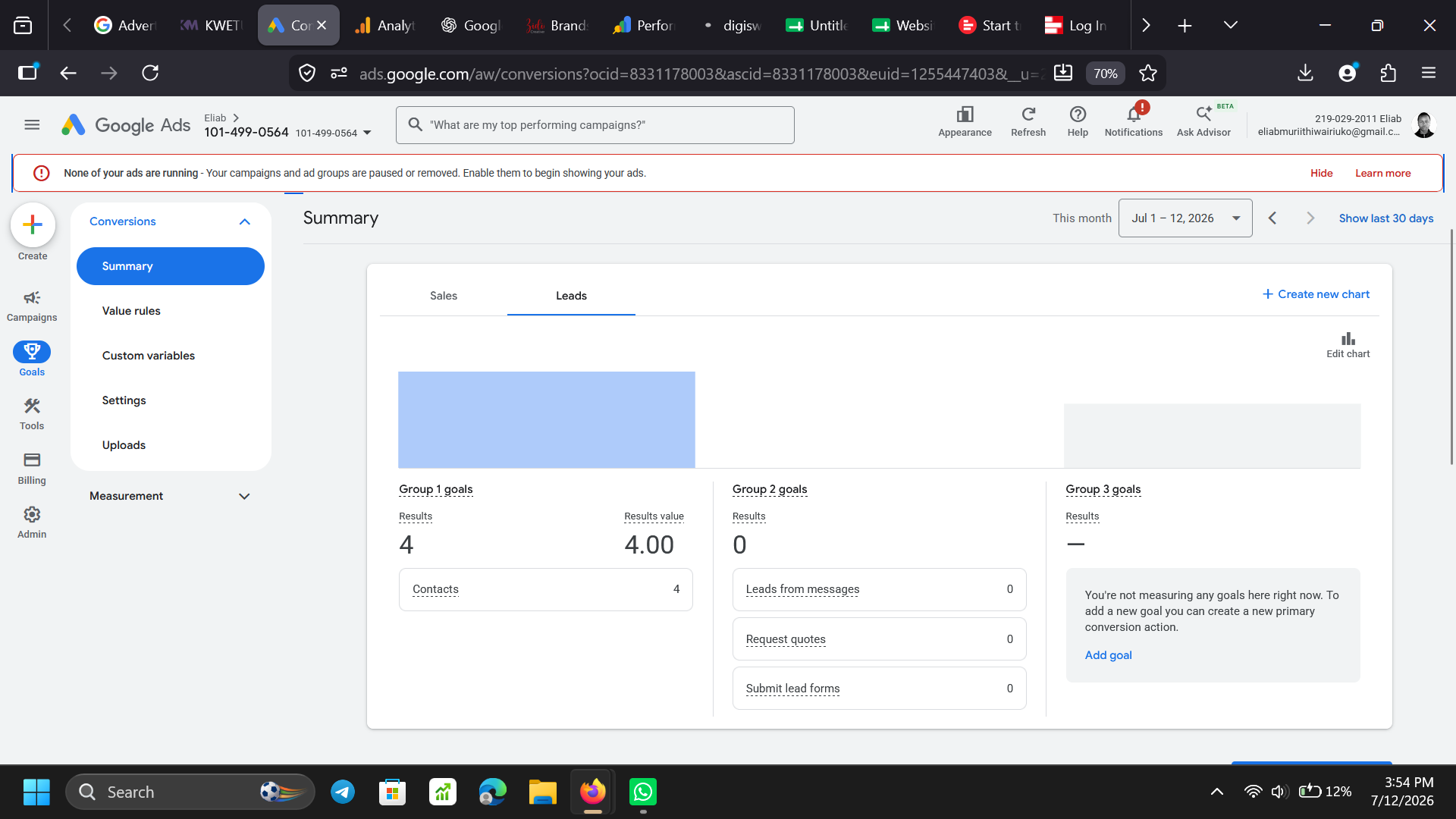Screen dimensions: 1456x819
Task: Open the Contacts goal row
Action: point(545,589)
